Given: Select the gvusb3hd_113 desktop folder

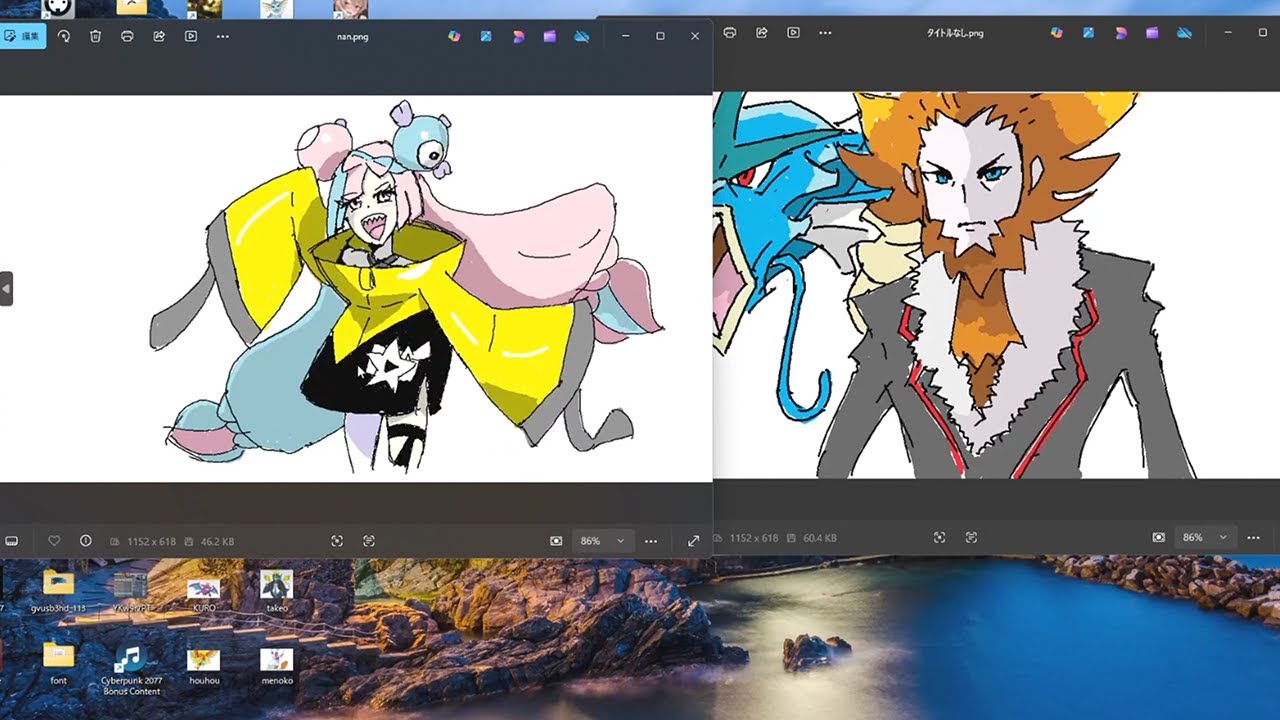Looking at the screenshot, I should (x=58, y=591).
